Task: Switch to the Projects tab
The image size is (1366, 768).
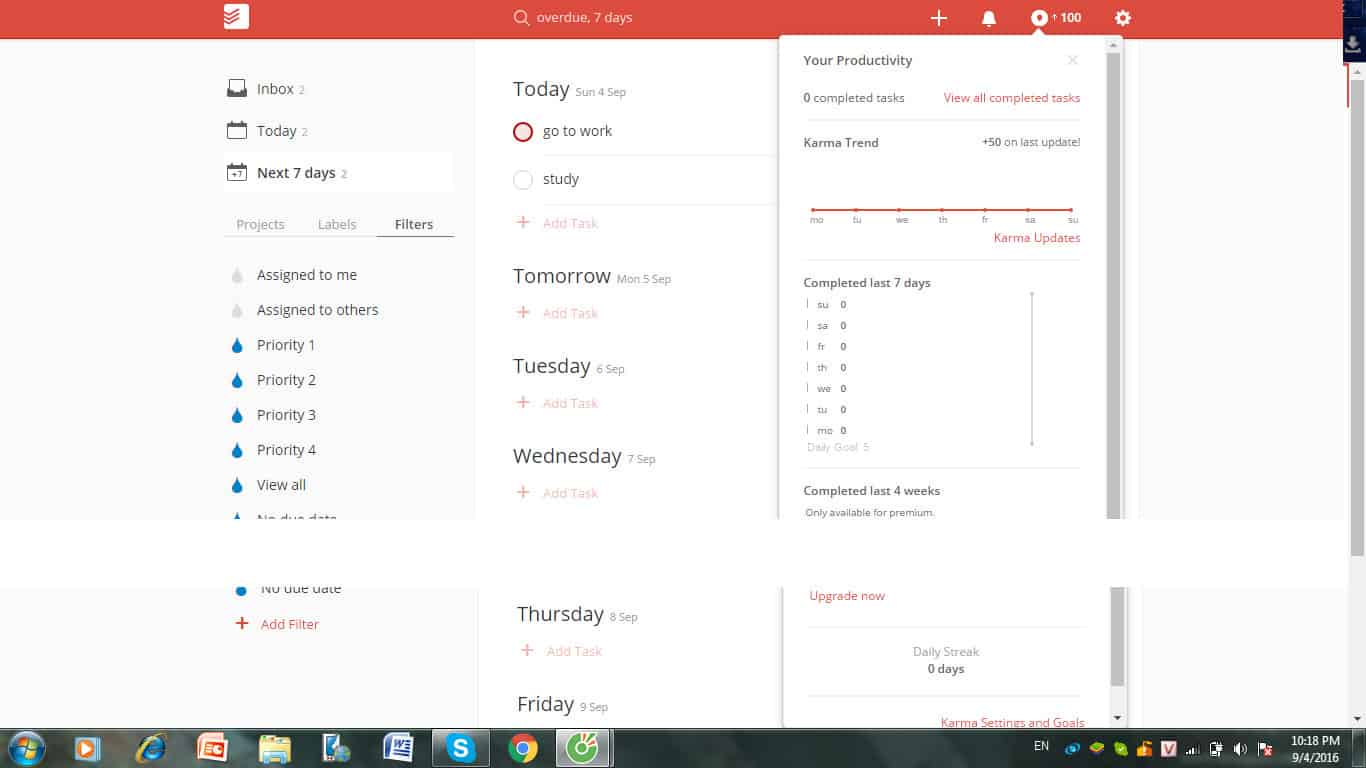Action: [x=260, y=224]
